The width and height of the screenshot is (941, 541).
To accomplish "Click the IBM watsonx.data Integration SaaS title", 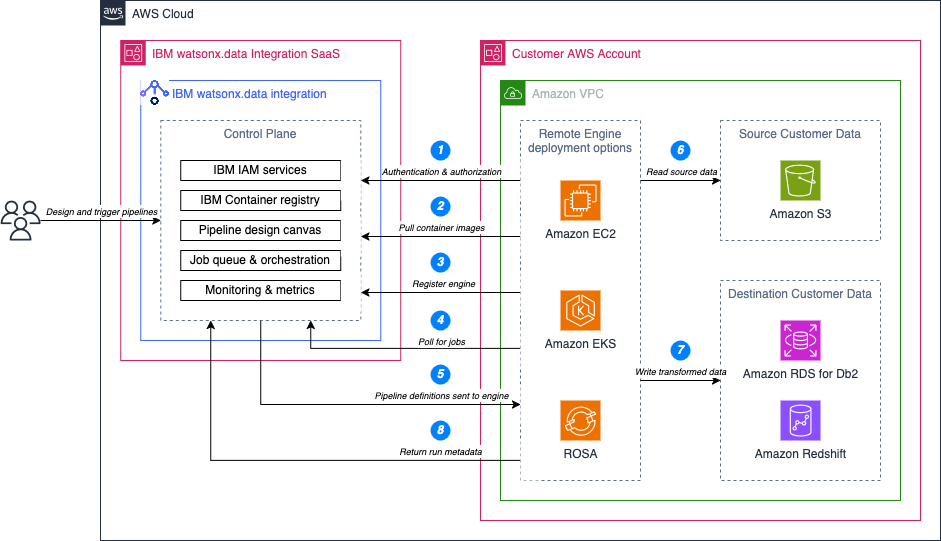I will coord(245,54).
